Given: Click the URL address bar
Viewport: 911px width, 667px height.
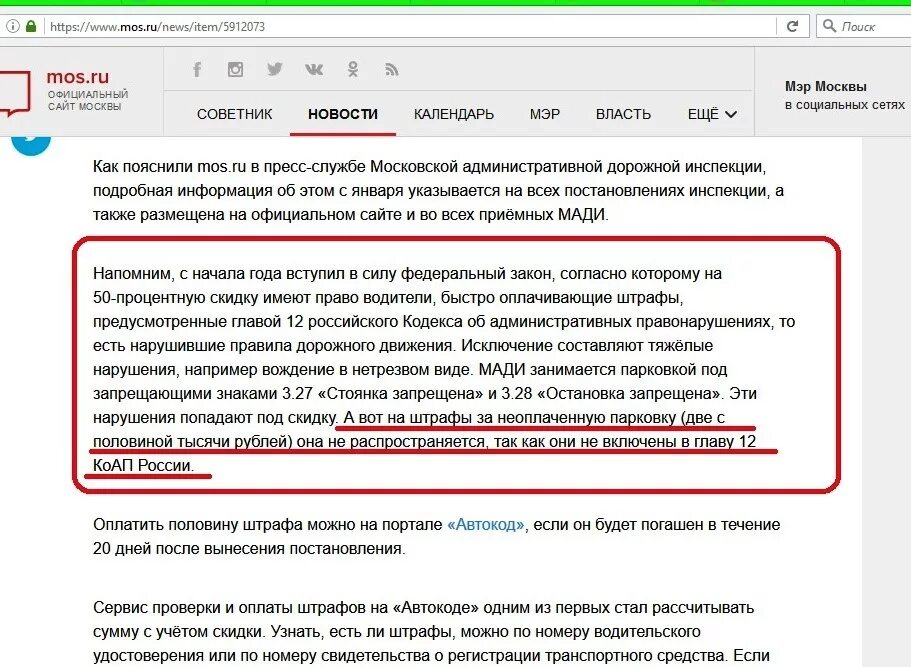Looking at the screenshot, I should [407, 27].
